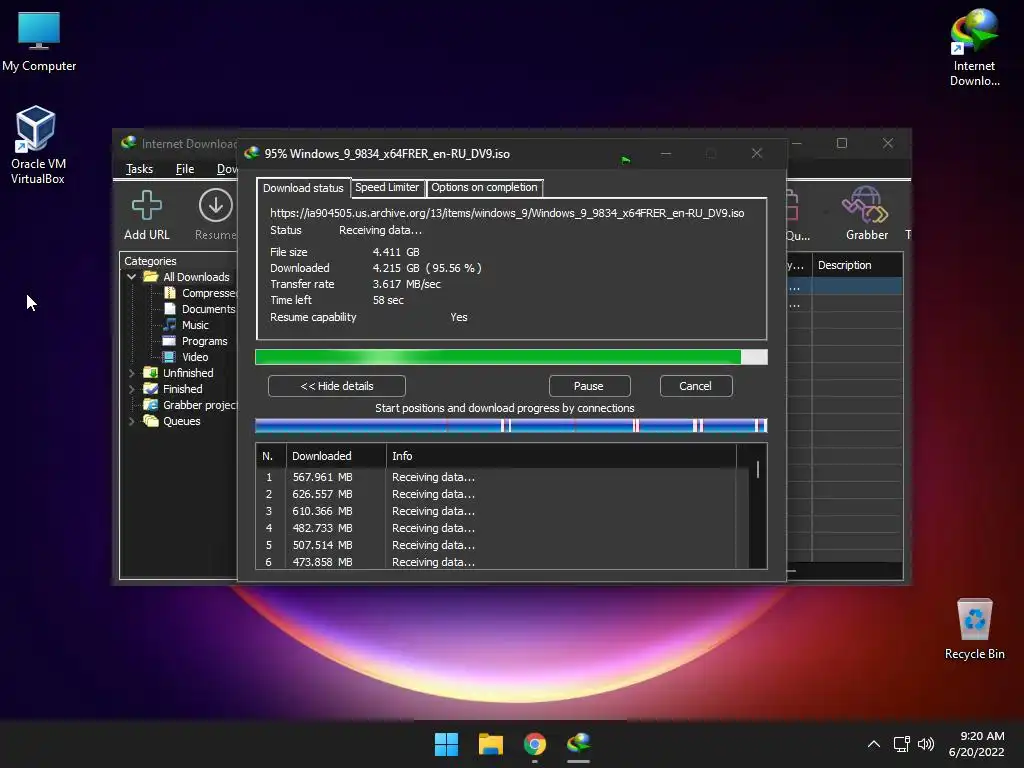The height and width of the screenshot is (768, 1024).
Task: Switch to the Download status tab
Action: (x=303, y=188)
